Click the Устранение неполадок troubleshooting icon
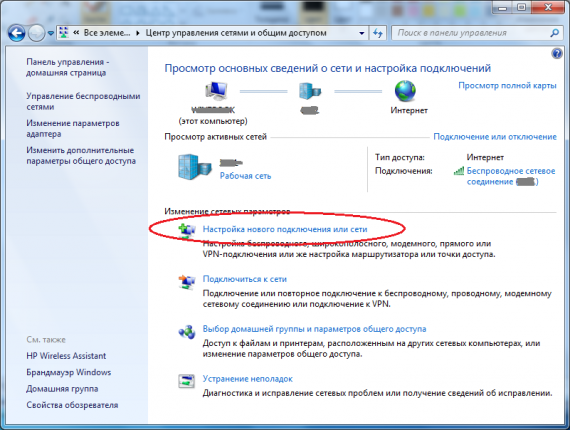Screen dimensions: 570x430 coord(186,381)
